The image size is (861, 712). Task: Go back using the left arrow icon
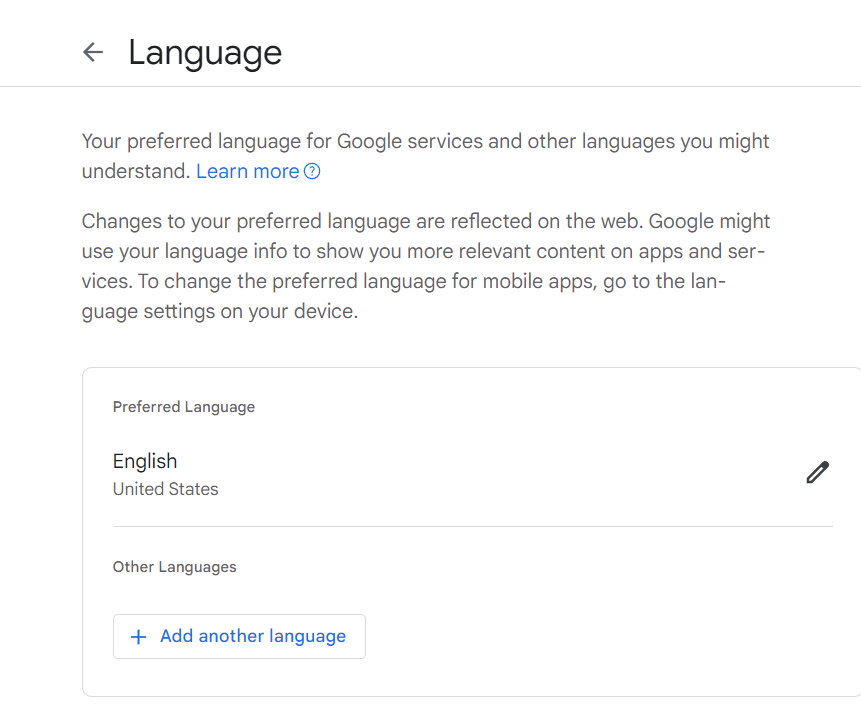[x=93, y=52]
